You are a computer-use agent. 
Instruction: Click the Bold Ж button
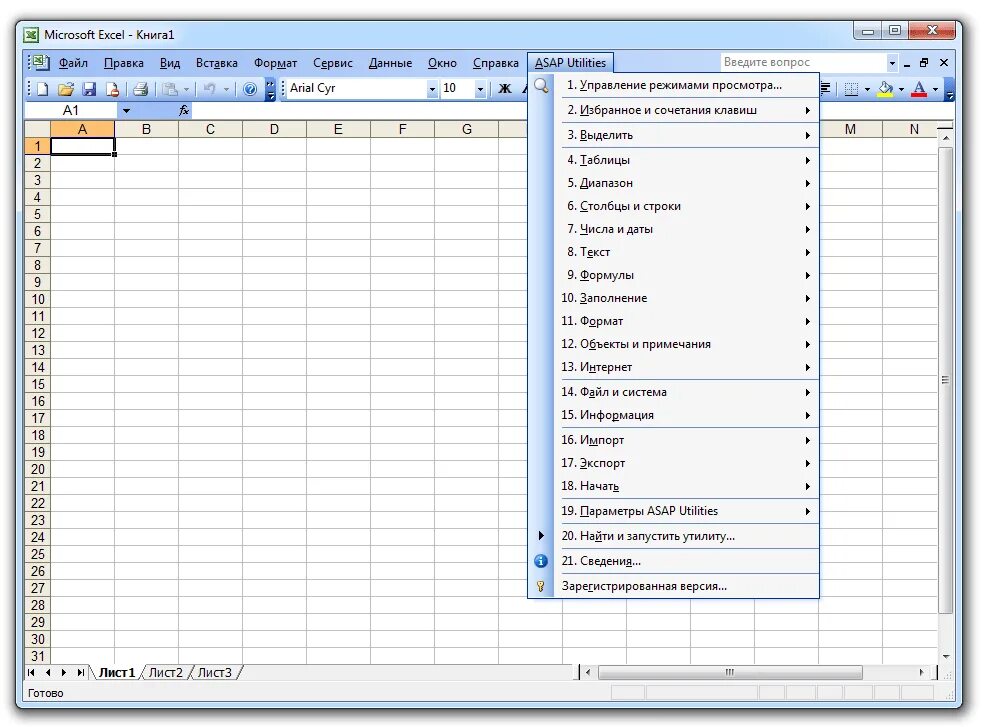505,89
